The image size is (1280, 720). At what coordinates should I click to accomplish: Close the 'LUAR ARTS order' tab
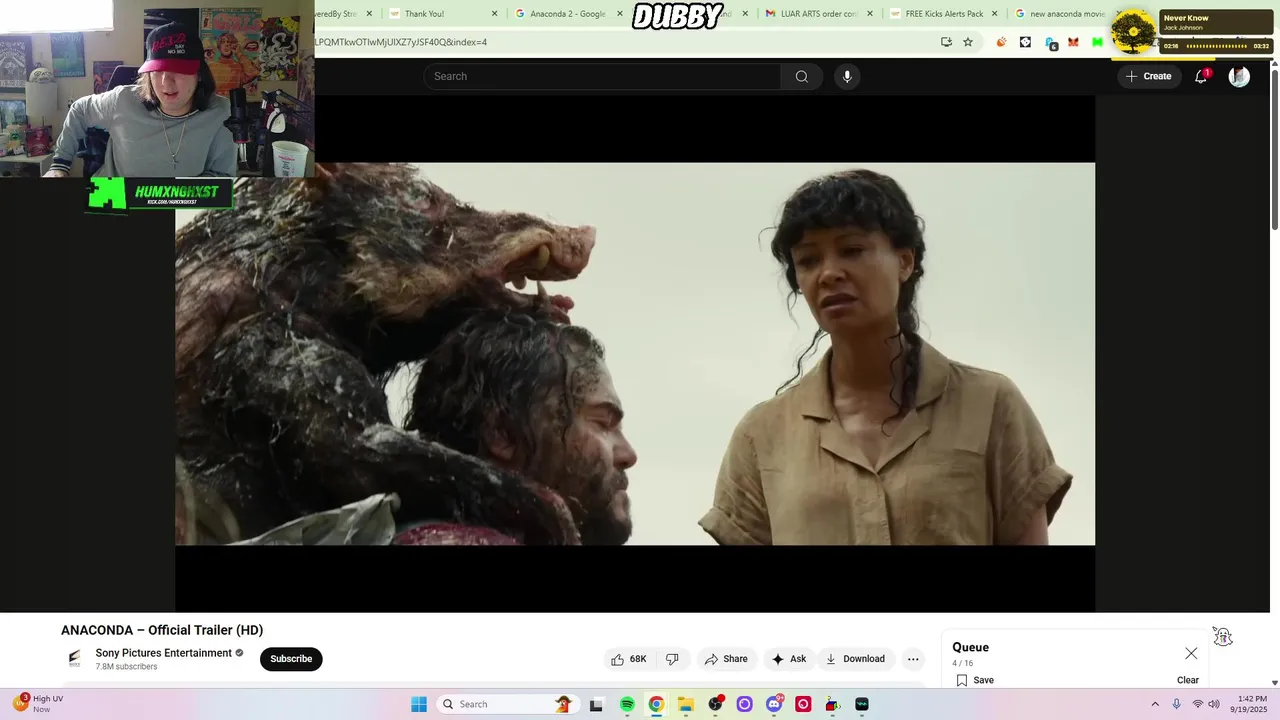tap(869, 14)
